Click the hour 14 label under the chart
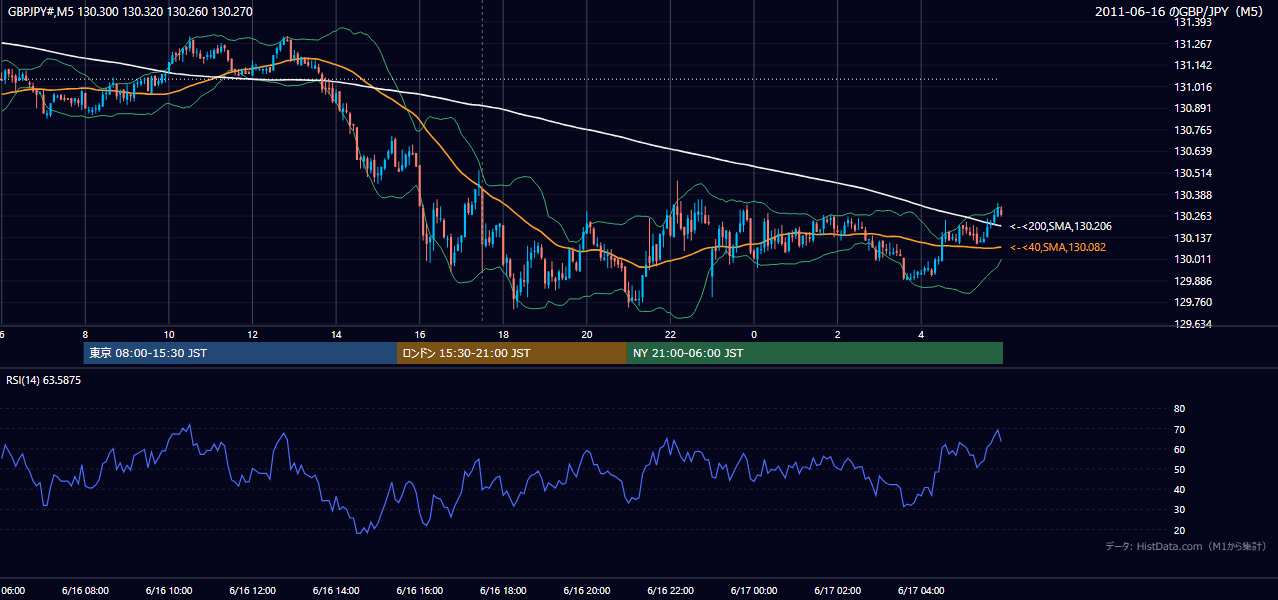The width and height of the screenshot is (1278, 600). click(x=336, y=334)
